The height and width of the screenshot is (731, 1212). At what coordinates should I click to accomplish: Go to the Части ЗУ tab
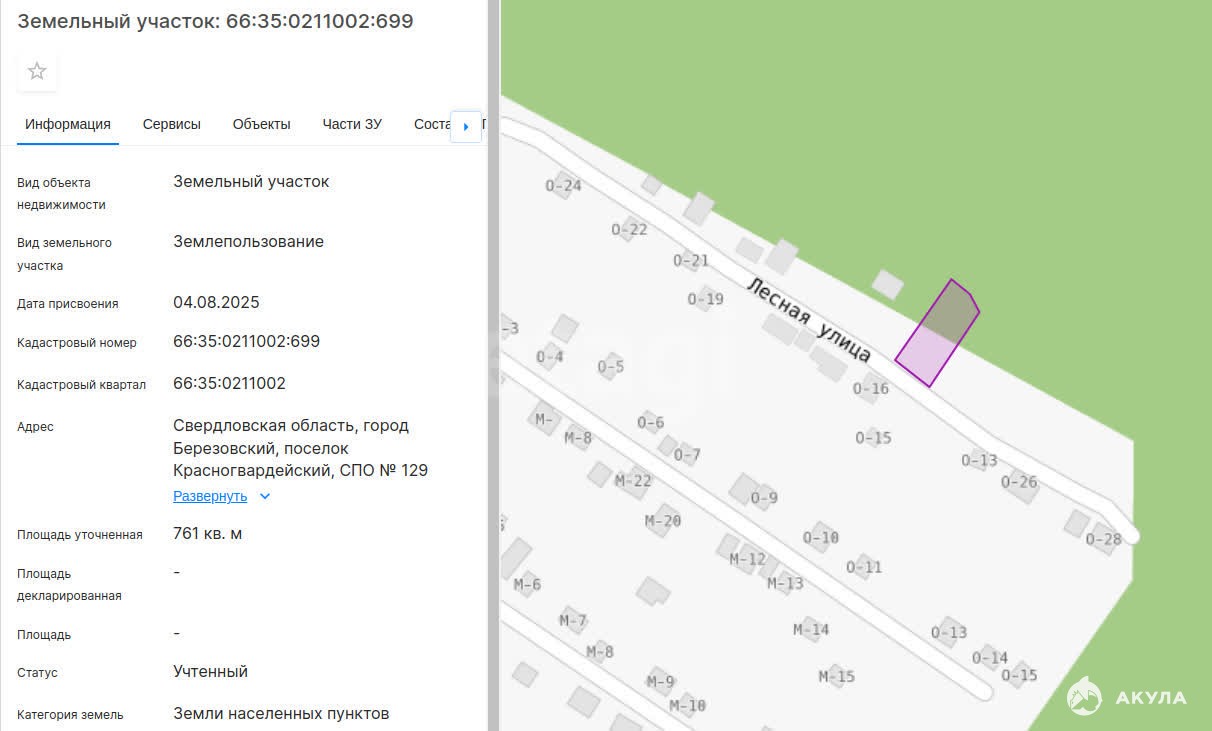pyautogui.click(x=352, y=124)
